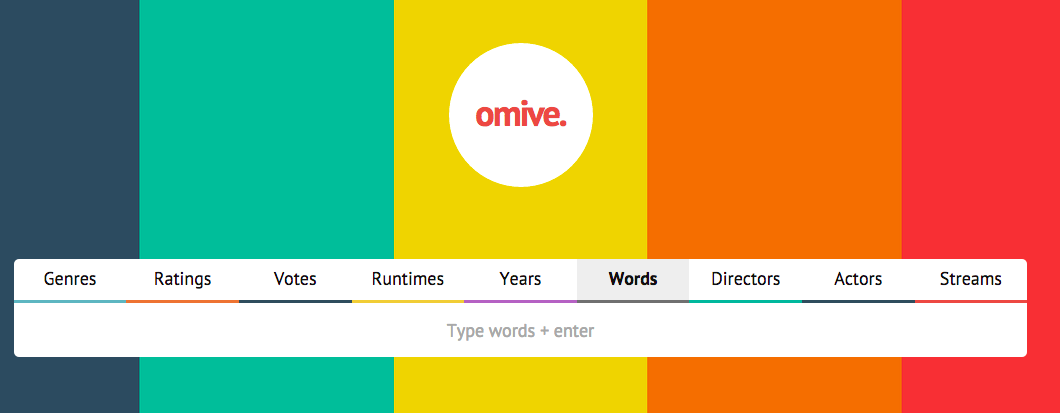Open the Genres tab
Screen dimensions: 1060x413
click(x=70, y=280)
